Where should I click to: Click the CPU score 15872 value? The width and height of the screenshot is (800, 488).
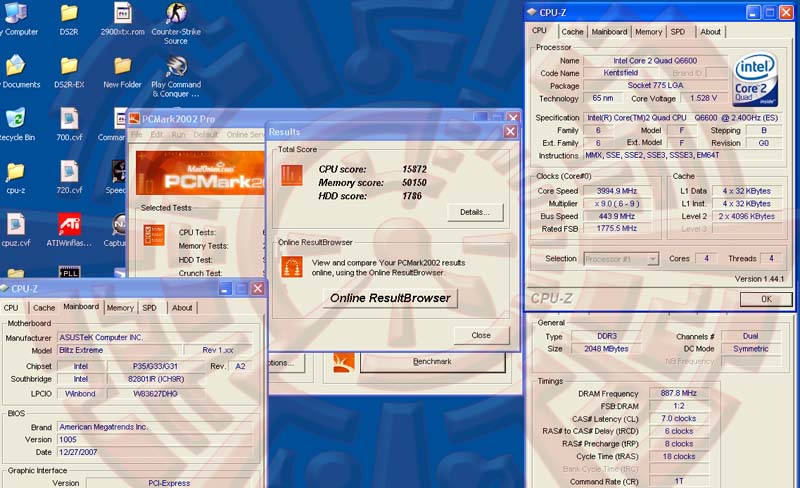point(414,169)
